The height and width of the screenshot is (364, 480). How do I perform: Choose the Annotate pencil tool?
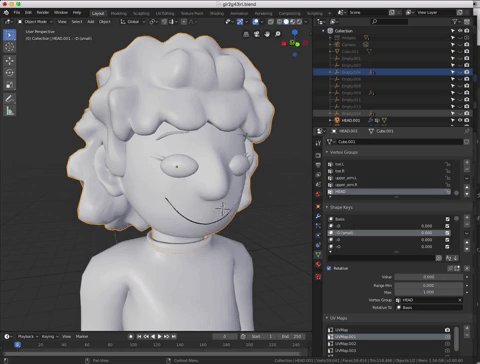point(10,99)
